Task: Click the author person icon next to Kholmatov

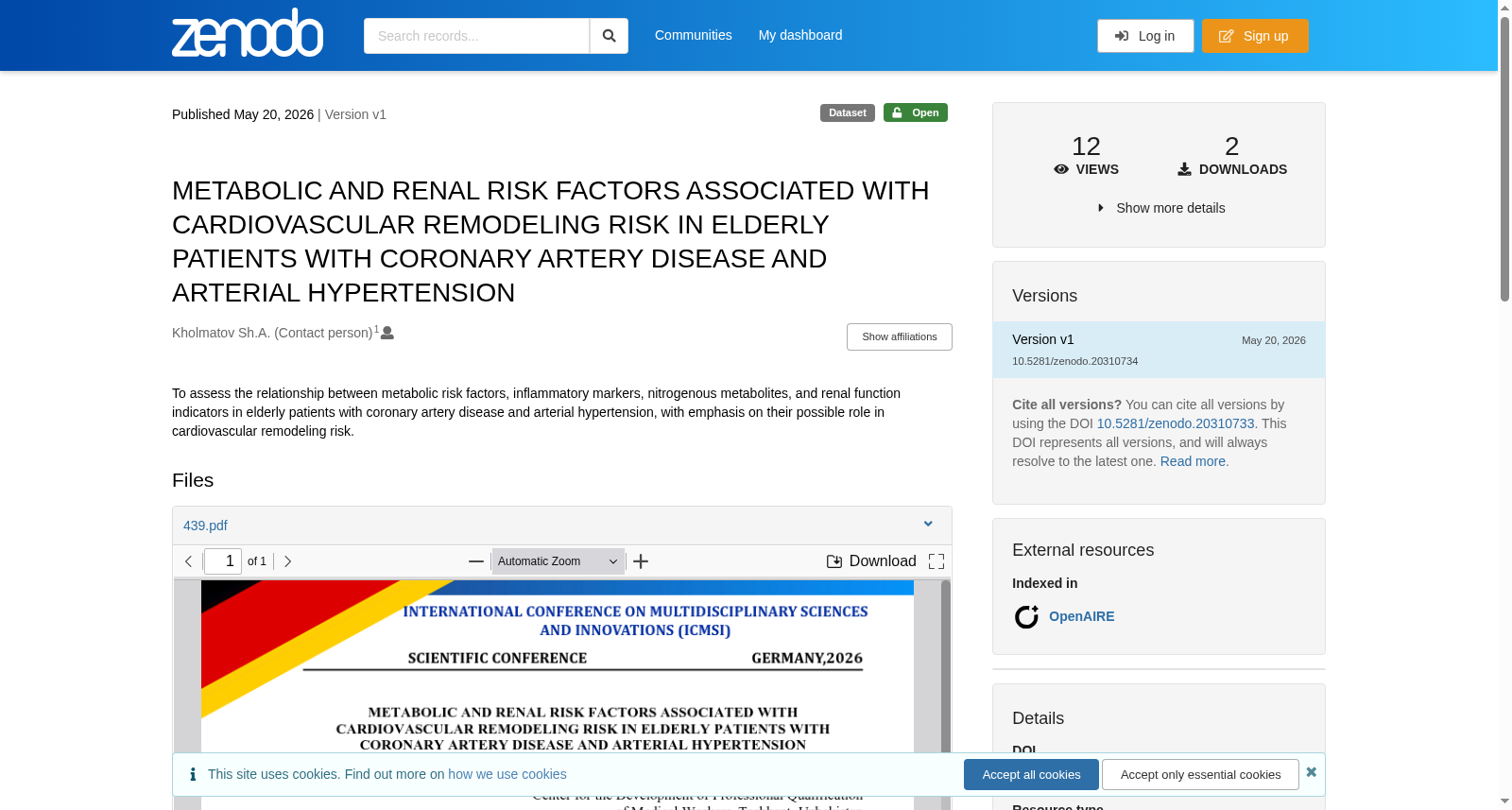Action: point(387,333)
